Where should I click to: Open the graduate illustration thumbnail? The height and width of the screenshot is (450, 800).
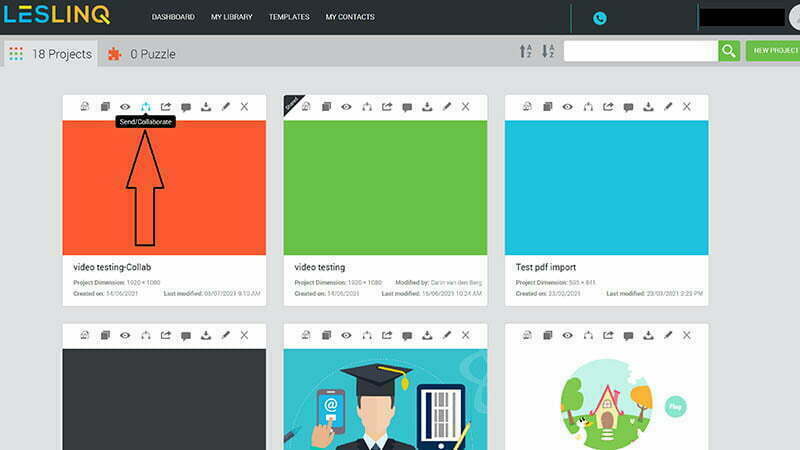(385, 399)
